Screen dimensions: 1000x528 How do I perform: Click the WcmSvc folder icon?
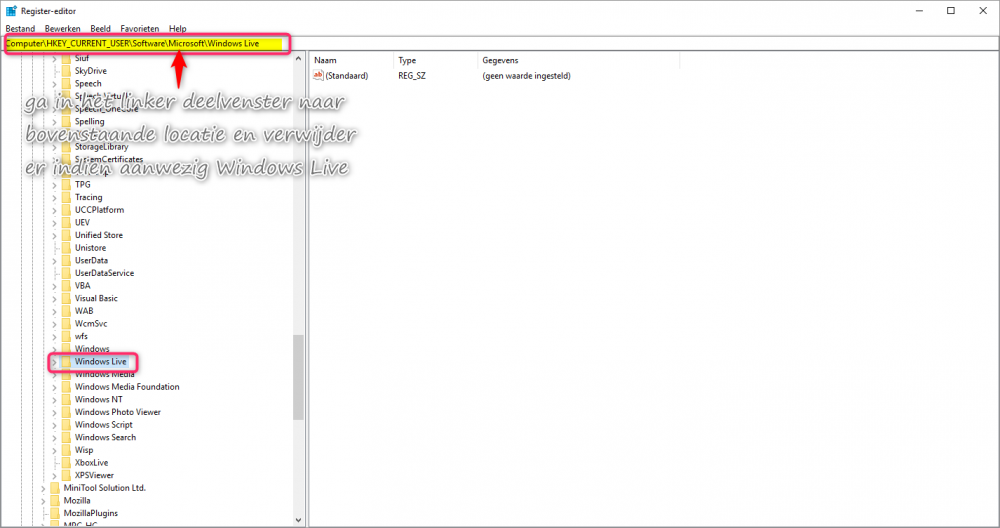(x=66, y=323)
